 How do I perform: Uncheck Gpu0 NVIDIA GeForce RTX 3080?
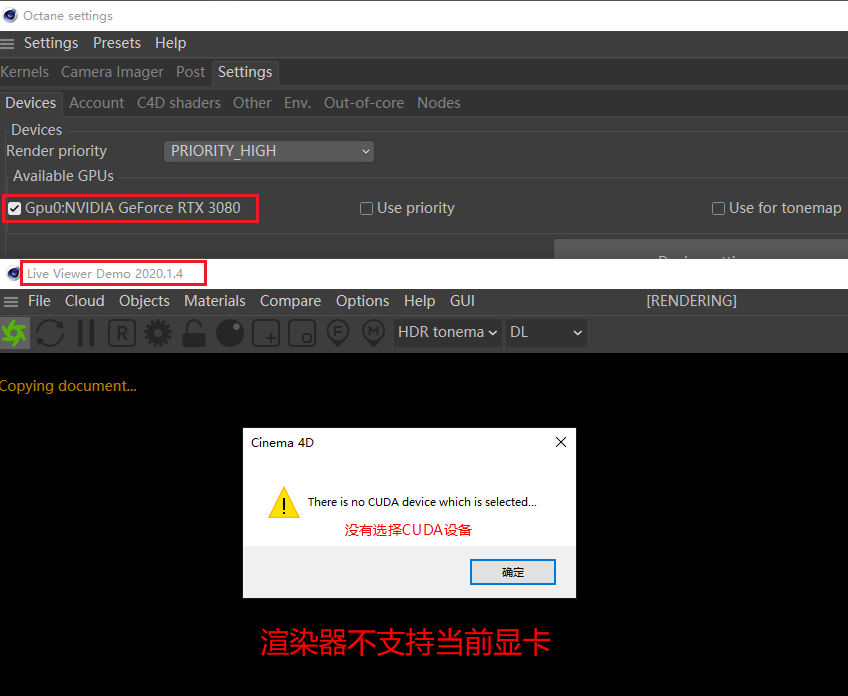coord(15,208)
